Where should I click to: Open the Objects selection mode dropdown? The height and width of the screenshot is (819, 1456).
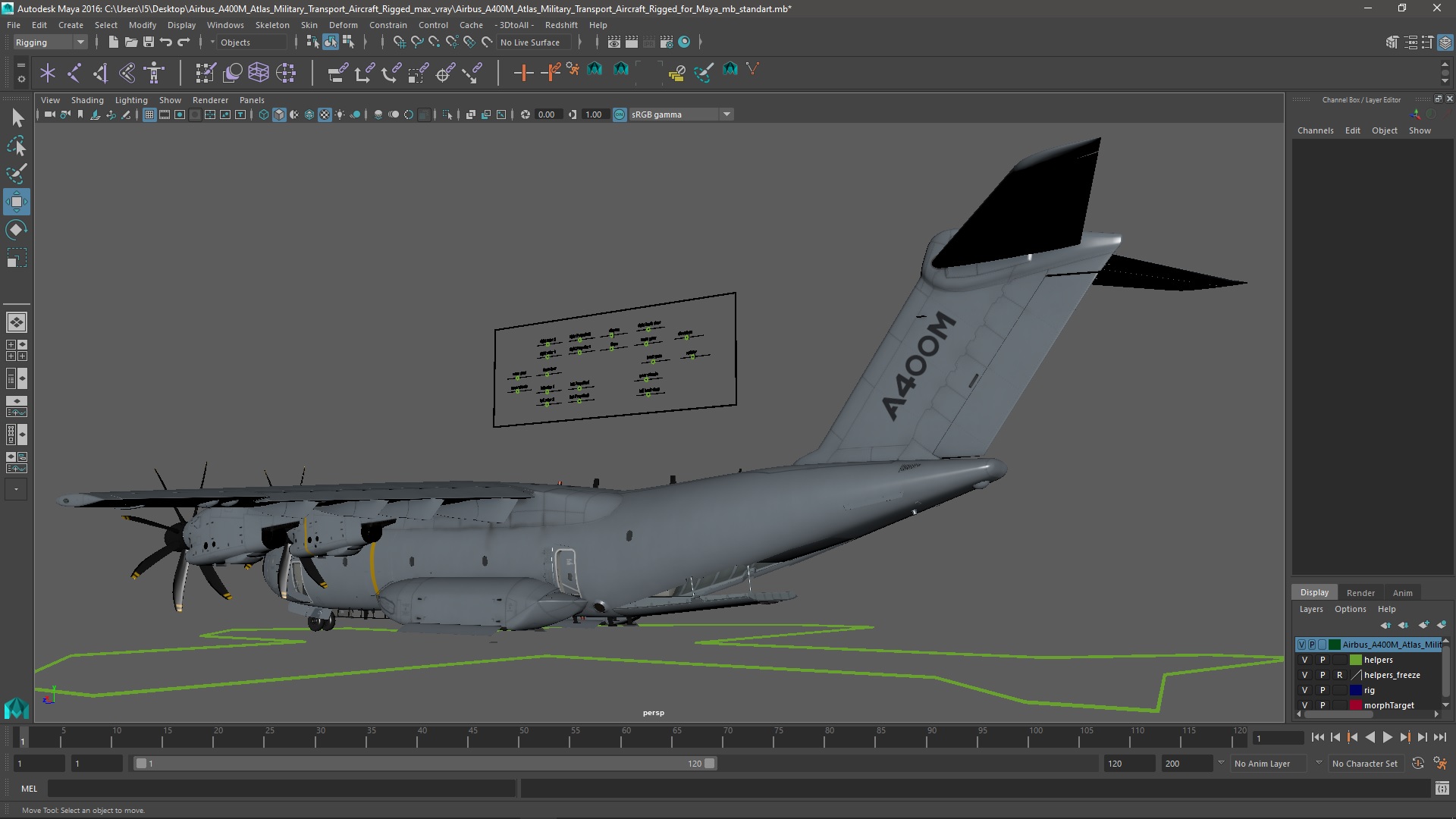(252, 42)
